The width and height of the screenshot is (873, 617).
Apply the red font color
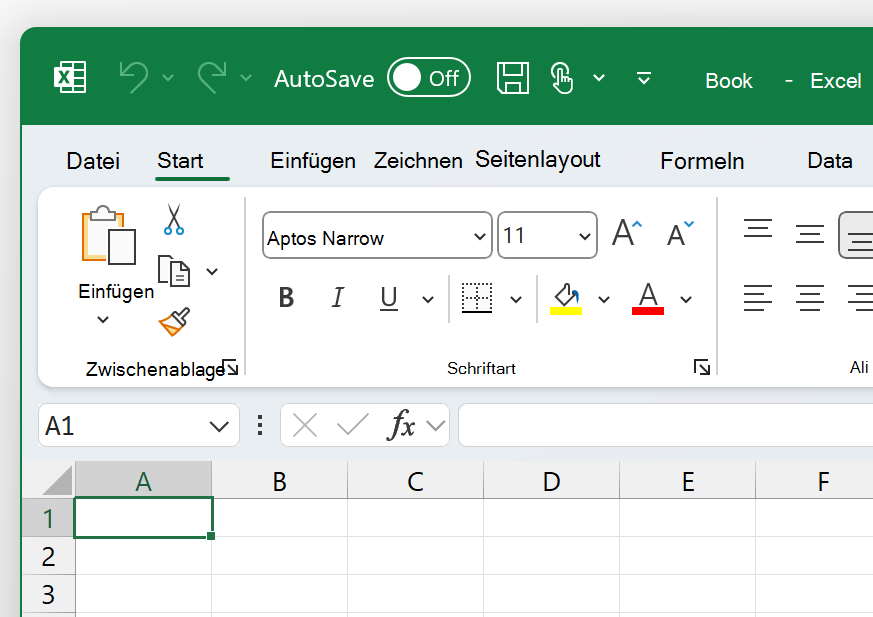(x=648, y=298)
